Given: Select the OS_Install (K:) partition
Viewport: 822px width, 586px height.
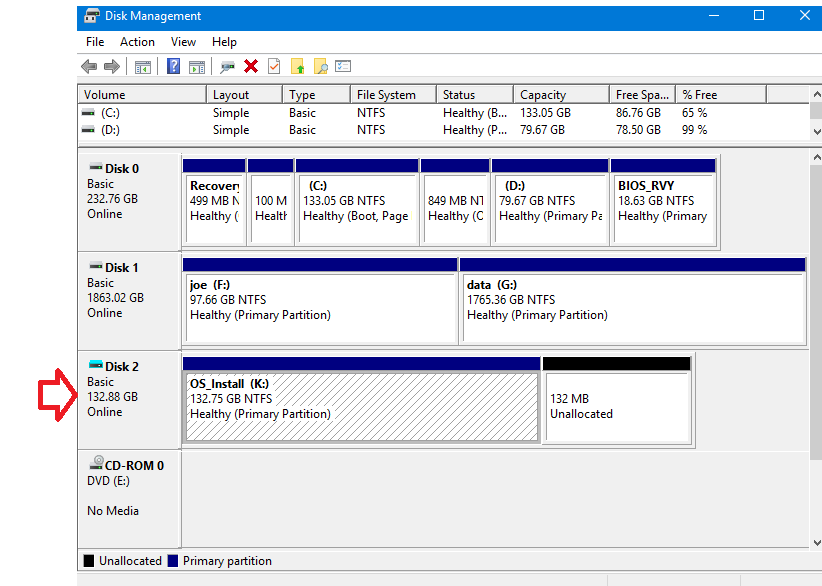Looking at the screenshot, I should 361,407.
